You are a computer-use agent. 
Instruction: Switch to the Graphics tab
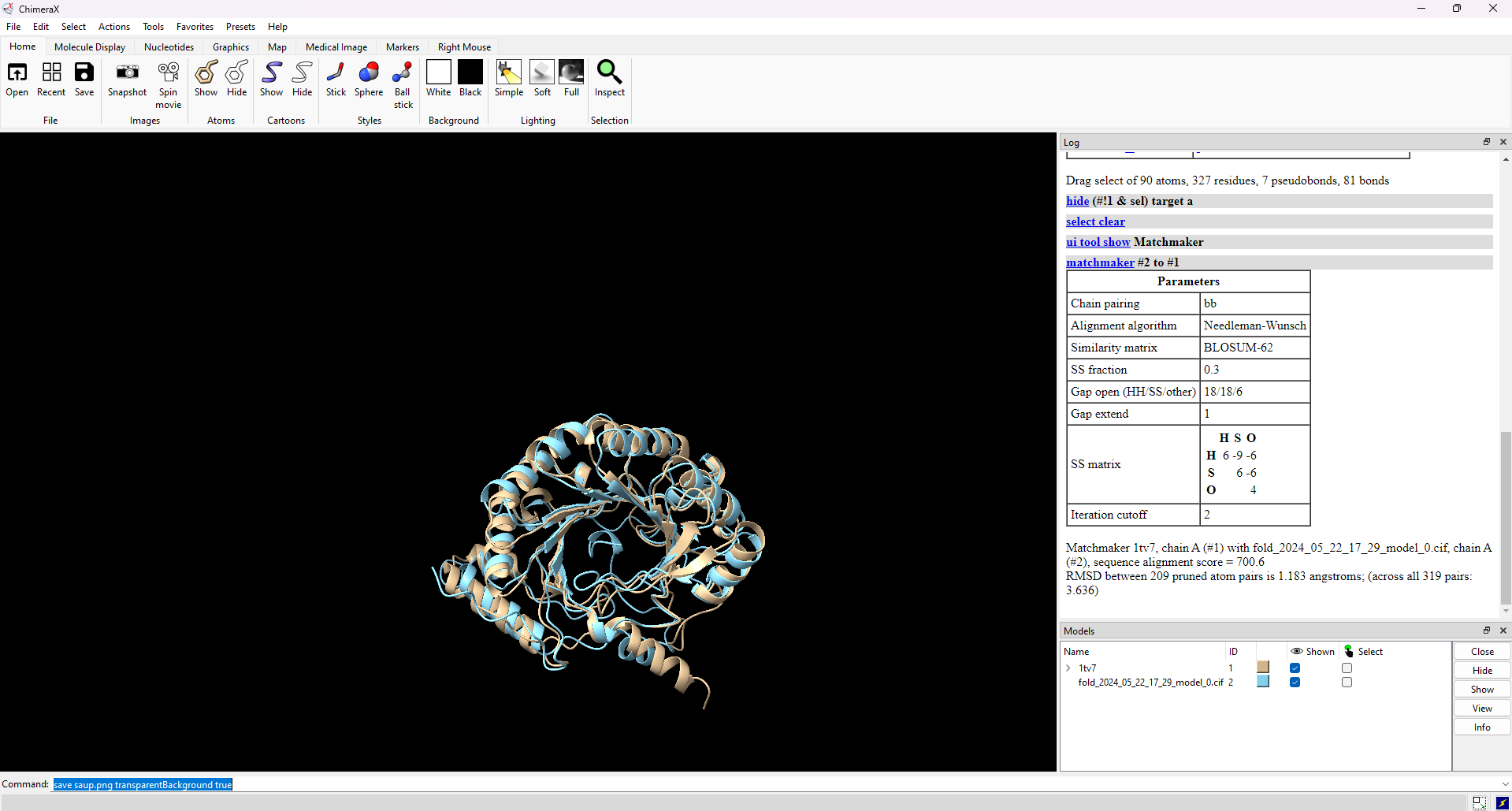click(231, 47)
